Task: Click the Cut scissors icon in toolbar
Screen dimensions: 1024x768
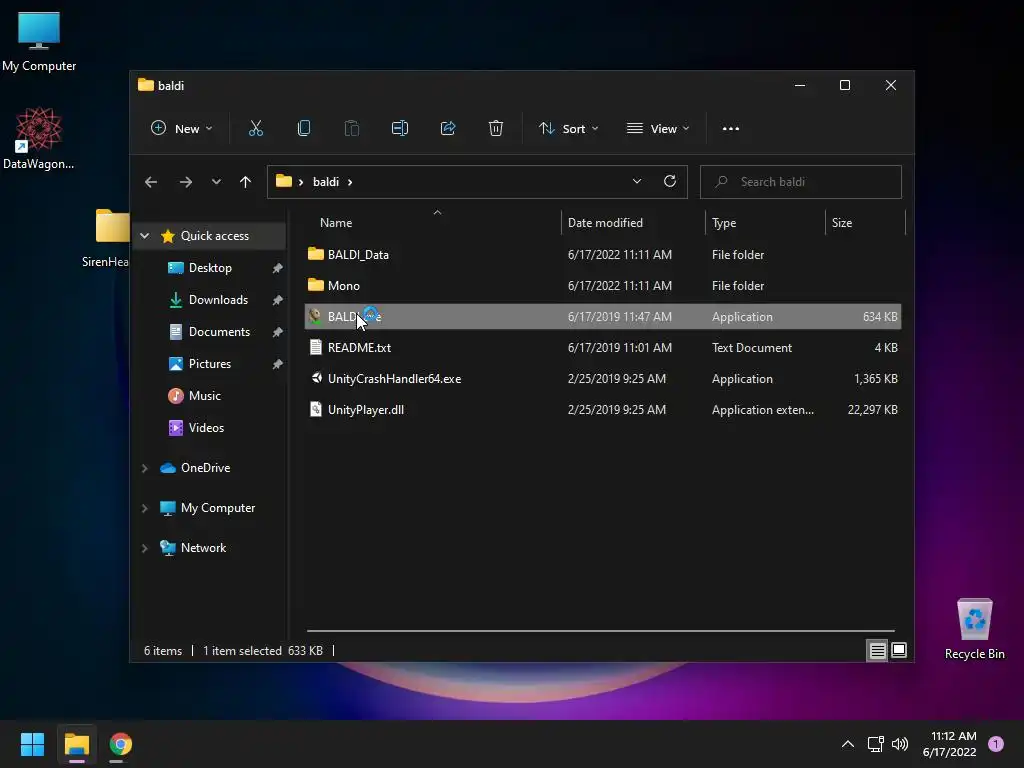Action: [x=255, y=129]
